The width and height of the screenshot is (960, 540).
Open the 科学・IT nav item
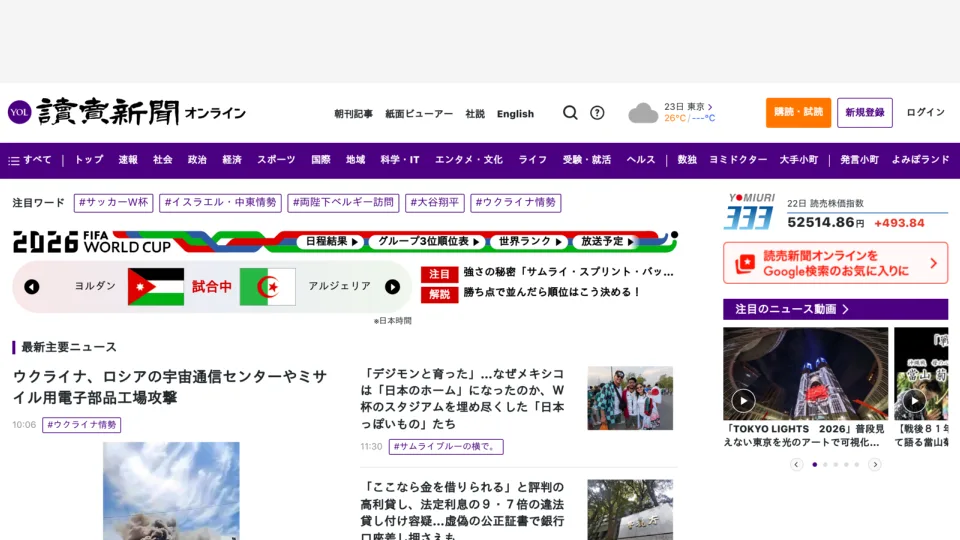click(x=400, y=160)
